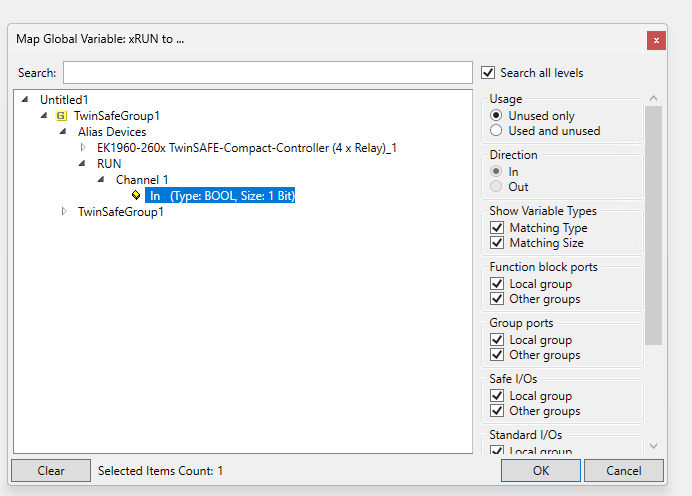Collapse the RUN alias device node

[82, 164]
